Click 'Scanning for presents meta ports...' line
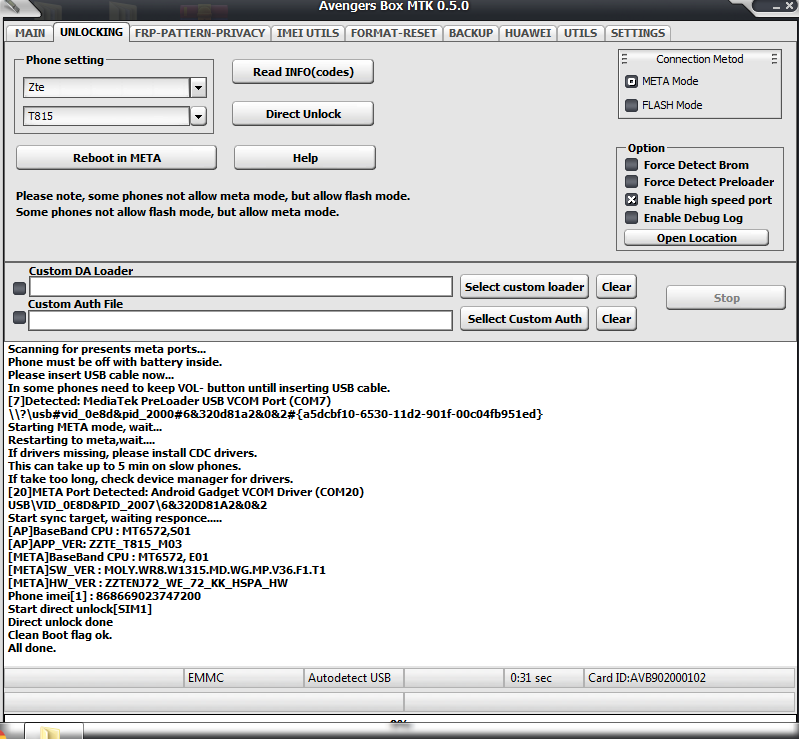The width and height of the screenshot is (799, 745). pyautogui.click(x=107, y=349)
